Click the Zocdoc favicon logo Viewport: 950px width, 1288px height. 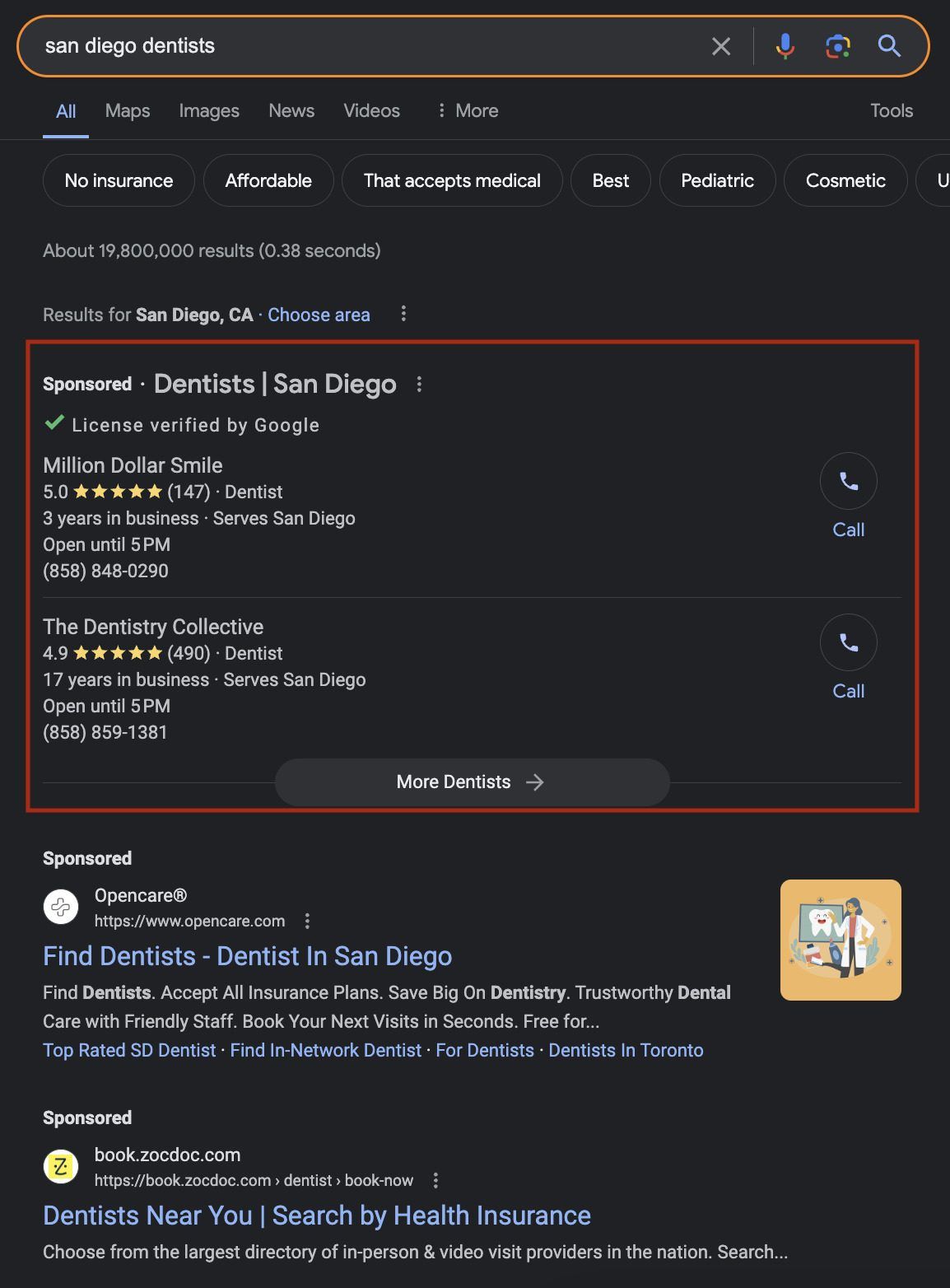[x=61, y=1167]
